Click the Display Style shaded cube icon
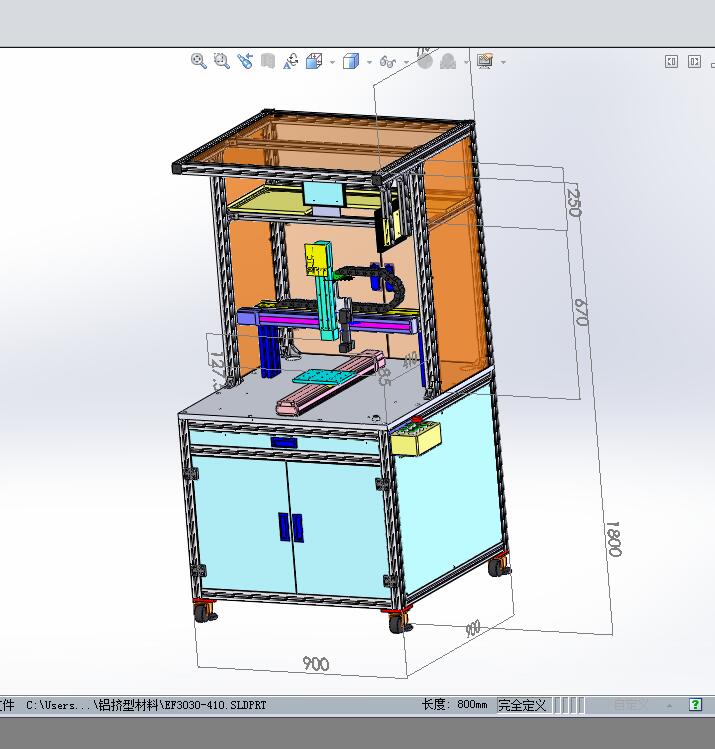The height and width of the screenshot is (749, 715). coord(351,61)
